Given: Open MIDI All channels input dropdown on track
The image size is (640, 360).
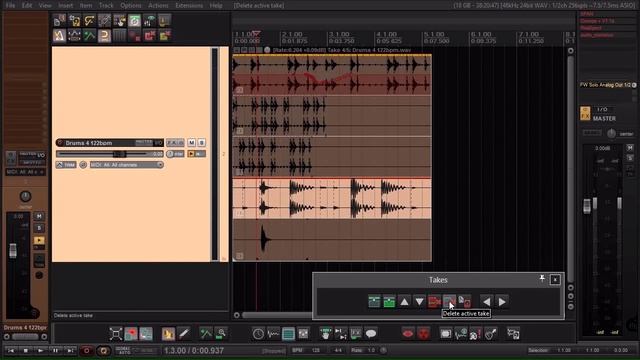Looking at the screenshot, I should pyautogui.click(x=127, y=164).
